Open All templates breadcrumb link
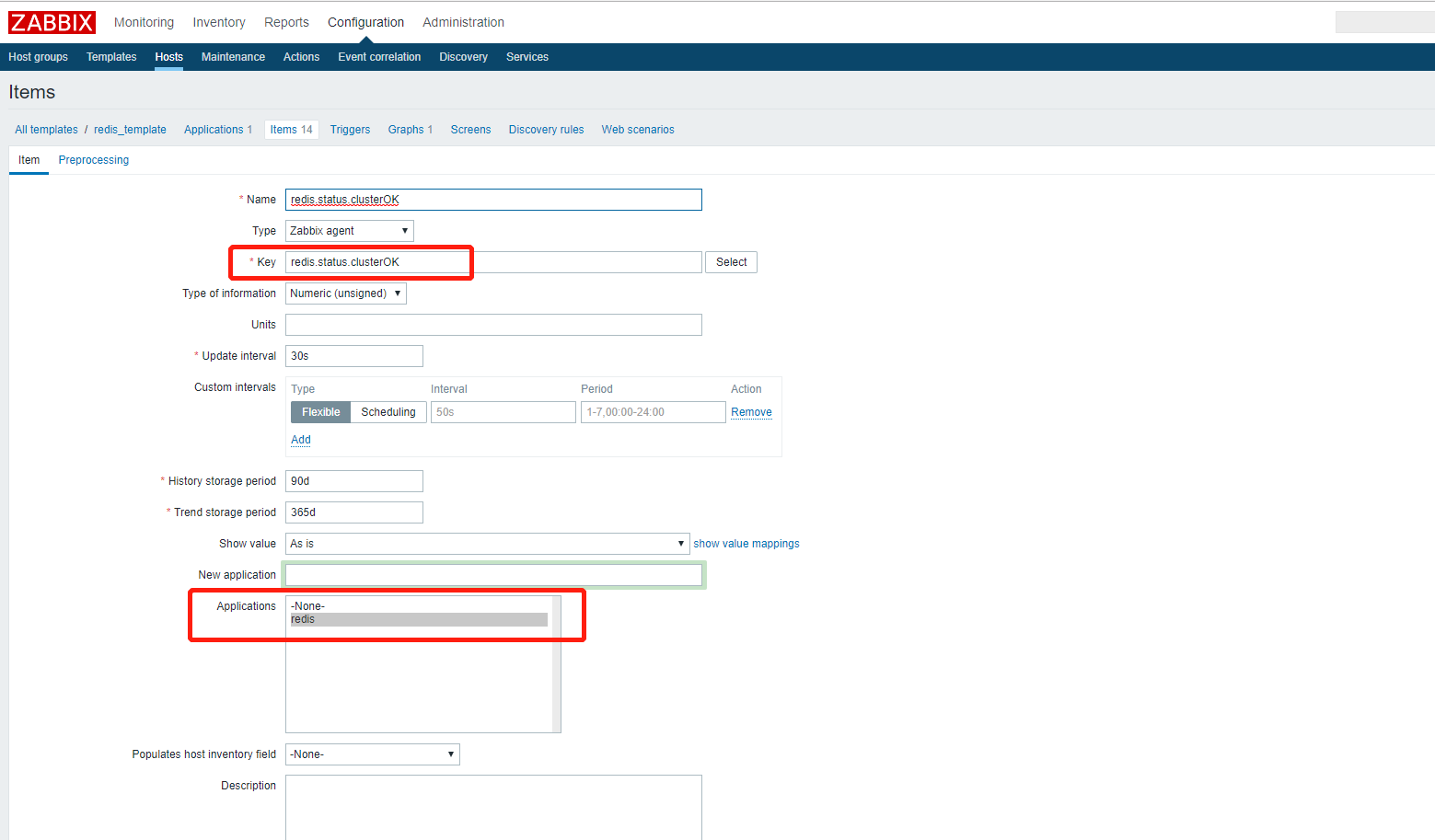This screenshot has width=1435, height=840. (x=46, y=130)
